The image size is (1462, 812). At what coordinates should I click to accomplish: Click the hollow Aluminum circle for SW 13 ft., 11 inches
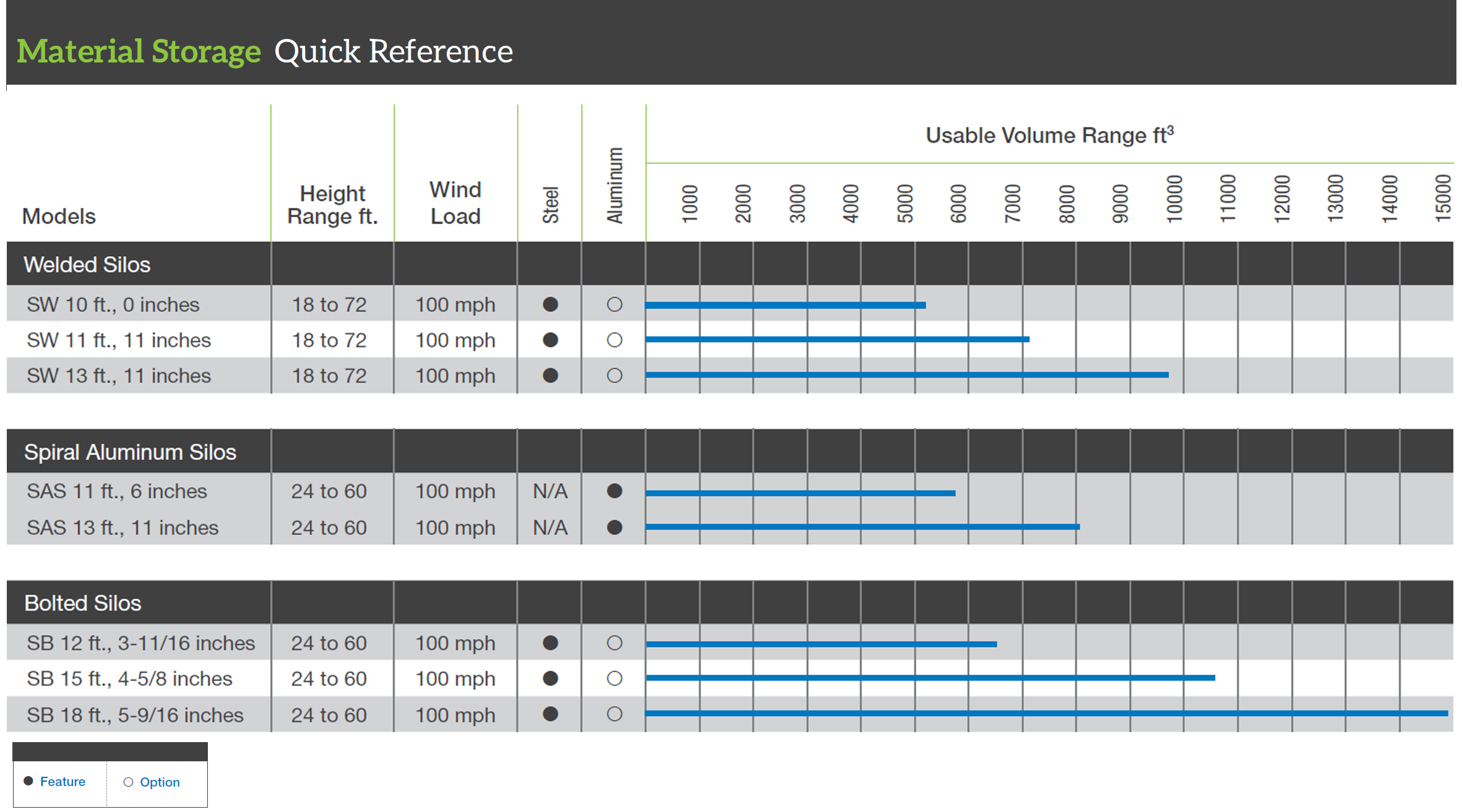click(x=614, y=375)
